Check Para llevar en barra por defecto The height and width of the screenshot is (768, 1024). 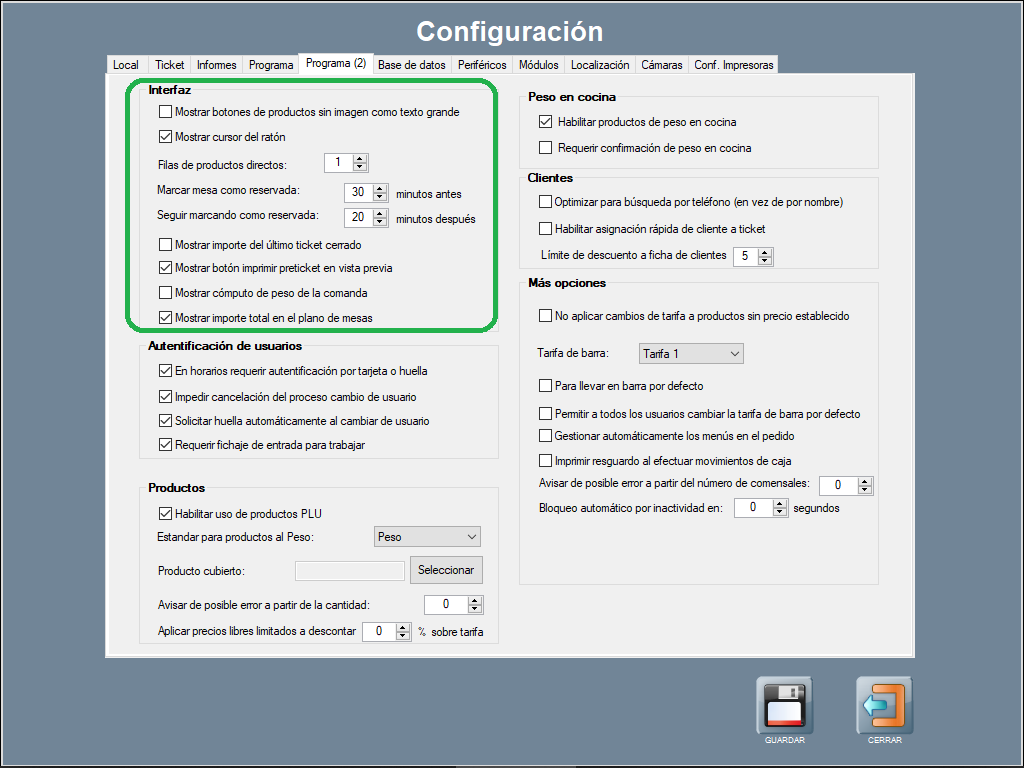click(x=546, y=385)
